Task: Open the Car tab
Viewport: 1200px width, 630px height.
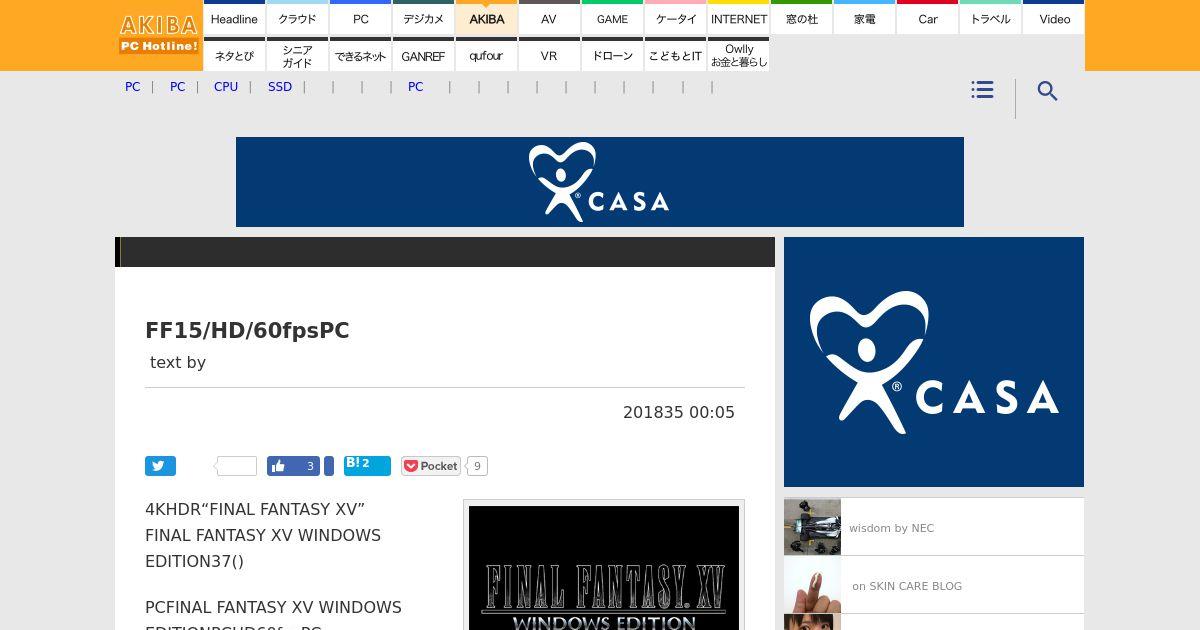Action: (x=927, y=18)
